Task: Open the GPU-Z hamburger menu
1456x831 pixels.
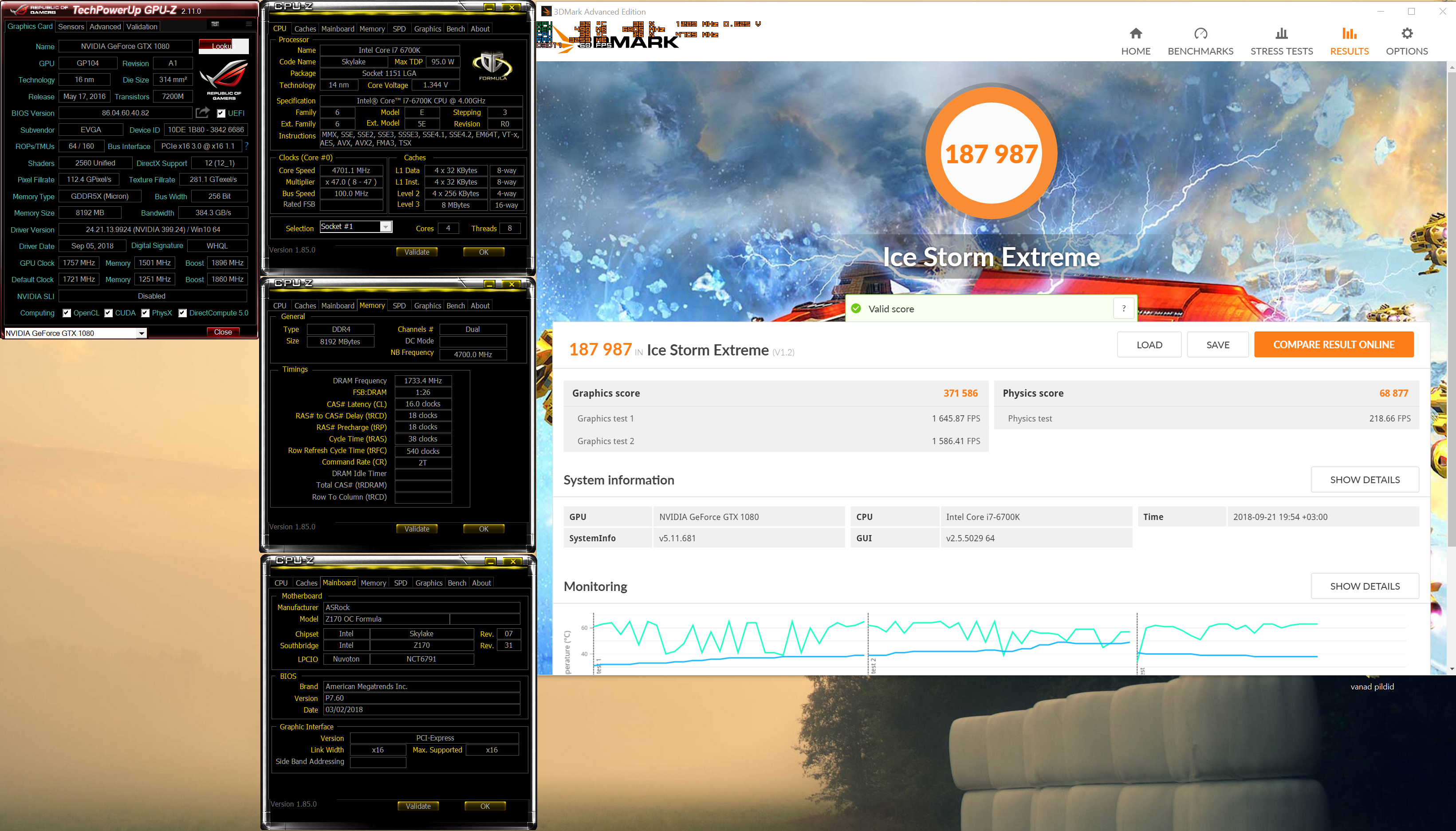Action: (249, 24)
